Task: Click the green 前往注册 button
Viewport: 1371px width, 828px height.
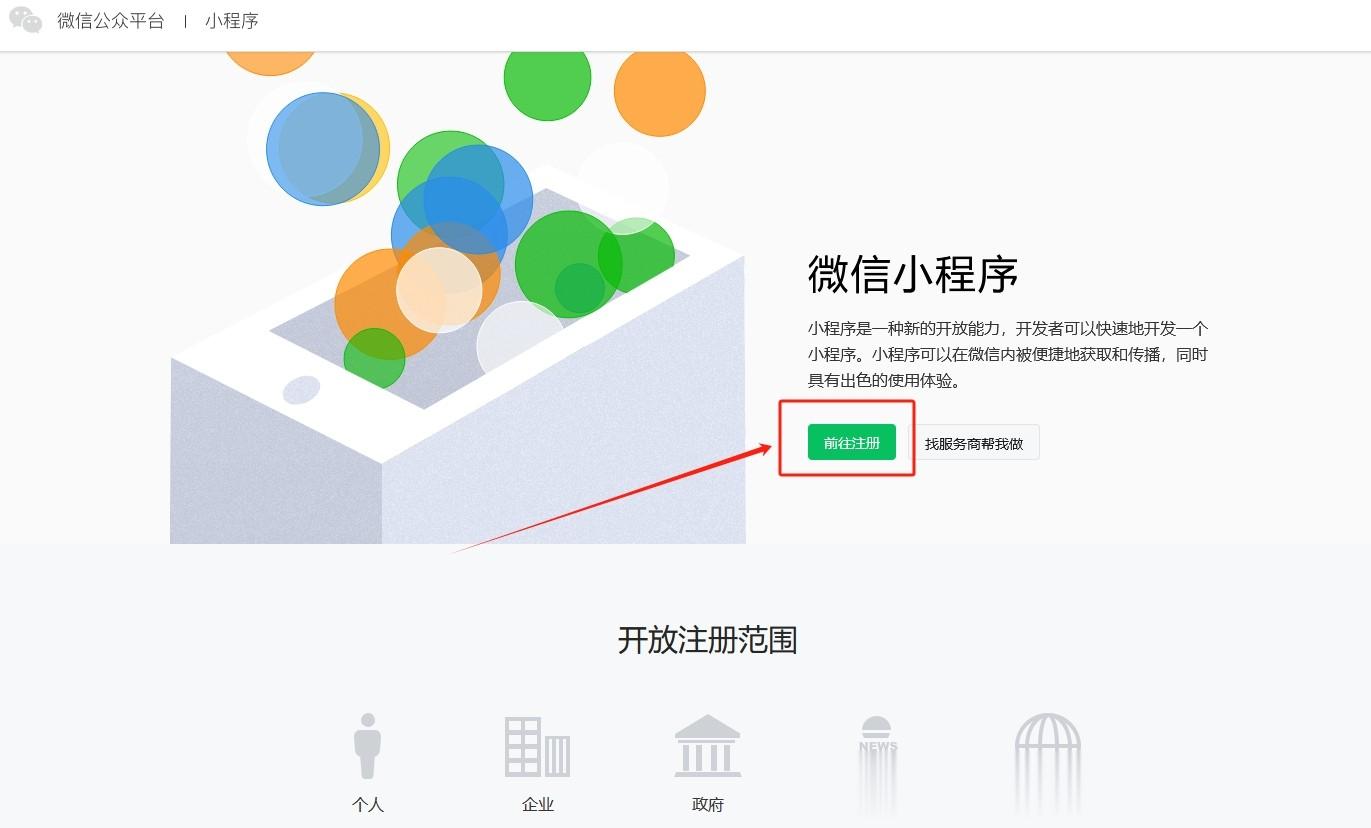Action: point(852,442)
